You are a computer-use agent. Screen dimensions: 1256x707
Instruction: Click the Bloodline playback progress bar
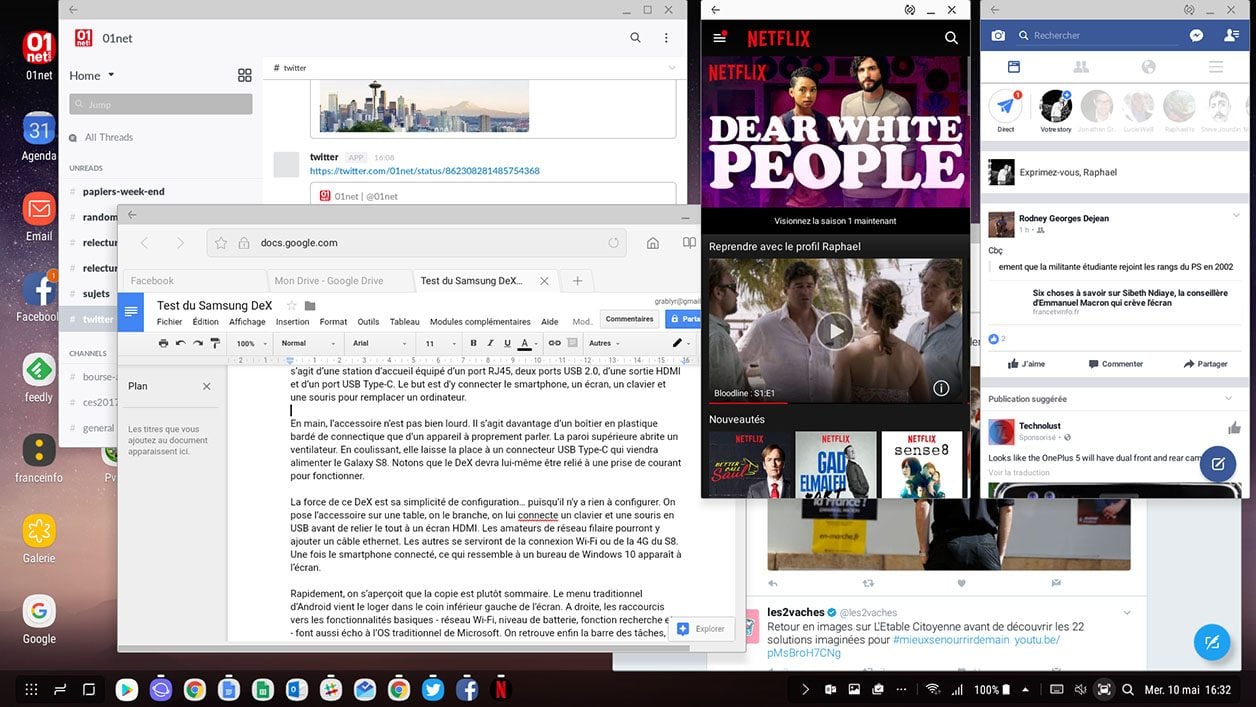835,403
